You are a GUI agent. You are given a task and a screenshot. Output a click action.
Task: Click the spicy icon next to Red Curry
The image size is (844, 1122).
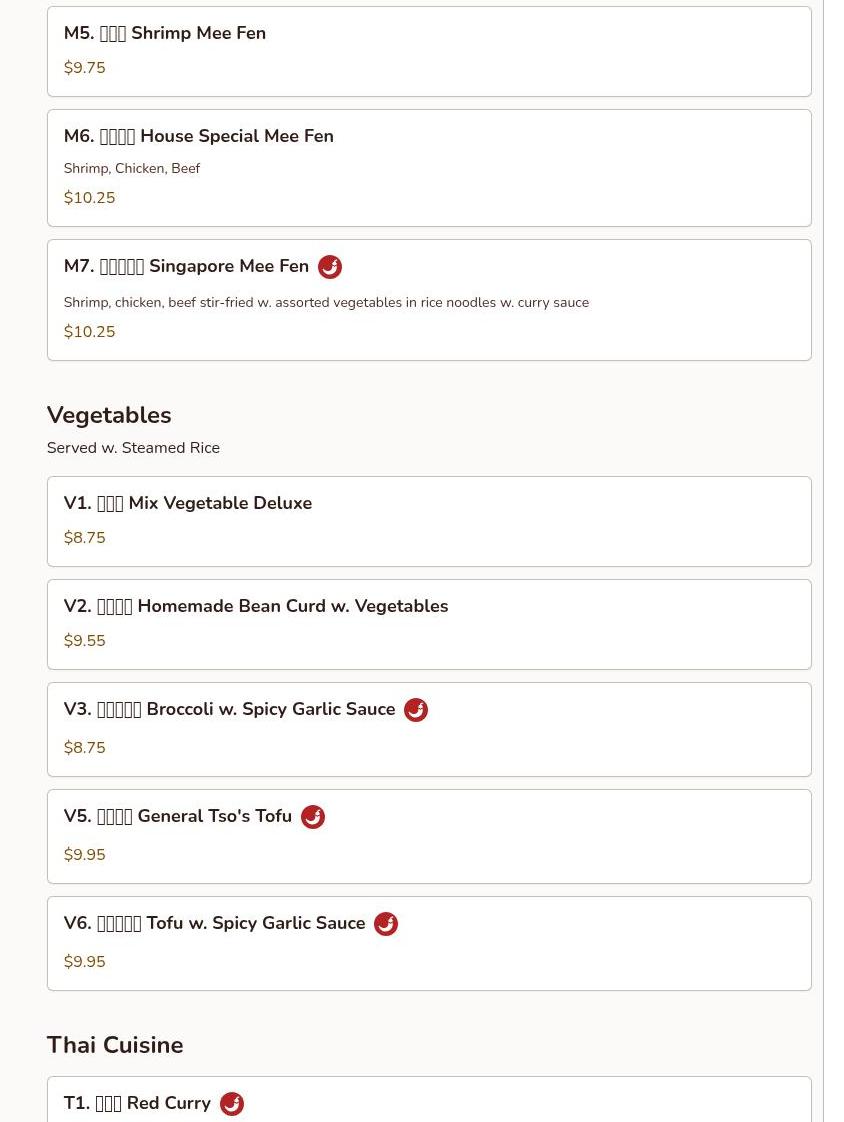(x=231, y=1103)
